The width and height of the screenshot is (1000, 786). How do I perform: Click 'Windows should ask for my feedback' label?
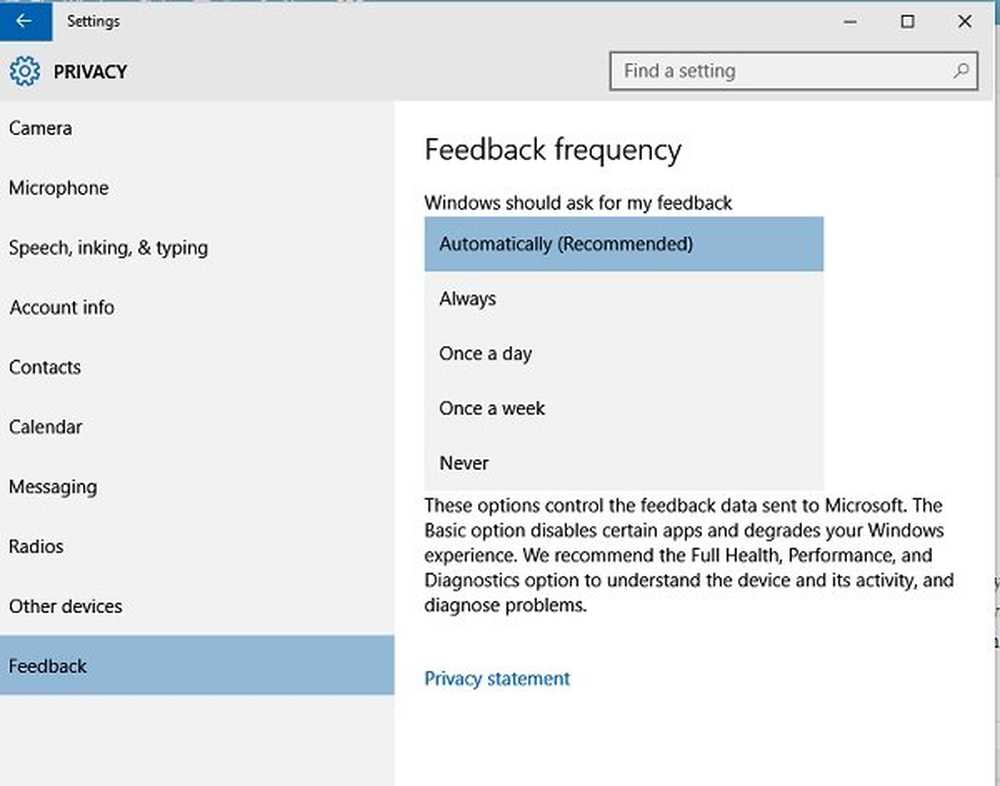578,203
